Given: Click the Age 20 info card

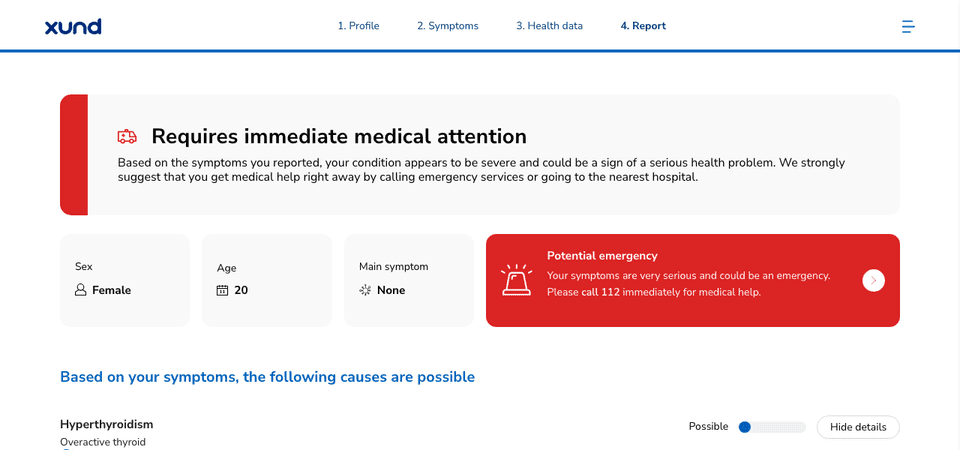Looking at the screenshot, I should click(x=267, y=280).
